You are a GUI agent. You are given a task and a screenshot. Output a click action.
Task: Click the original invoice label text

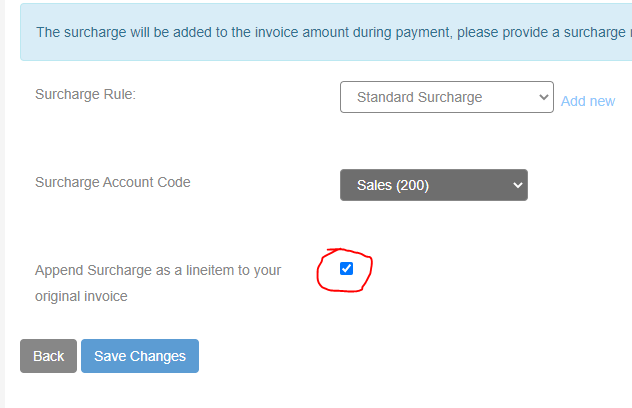[81, 296]
